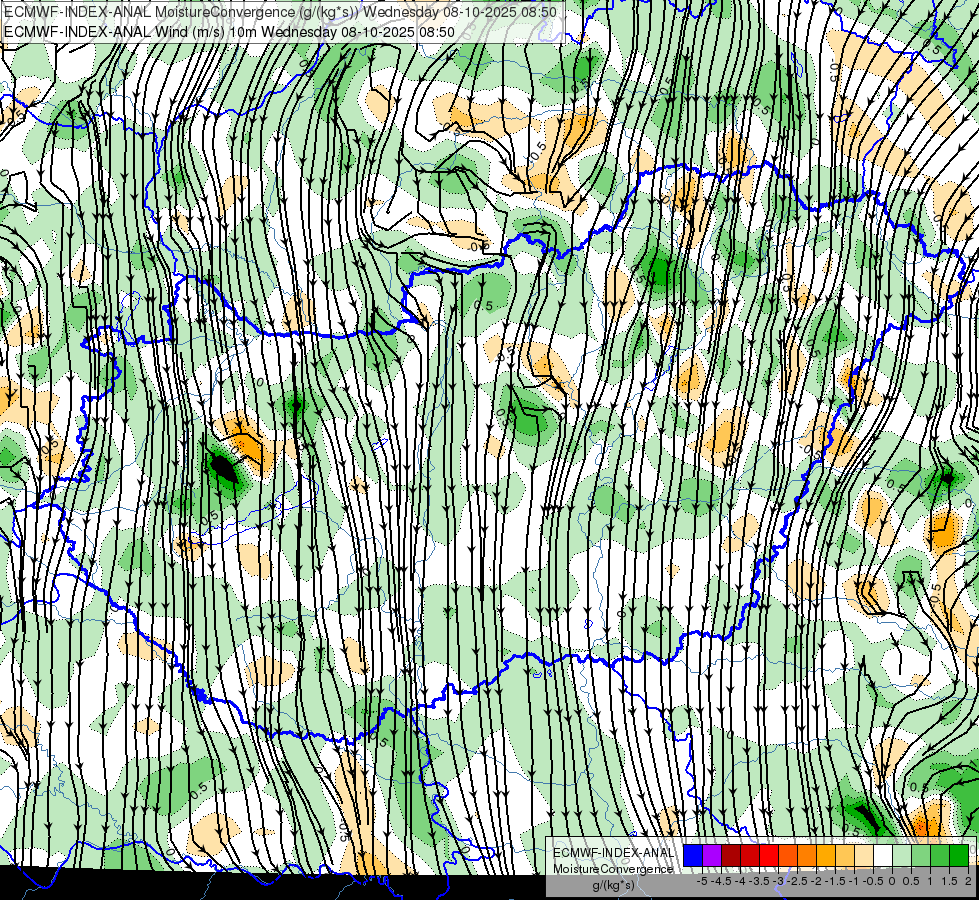The image size is (979, 900).
Task: Click the blue legend swatch above -5
Action: [x=692, y=856]
